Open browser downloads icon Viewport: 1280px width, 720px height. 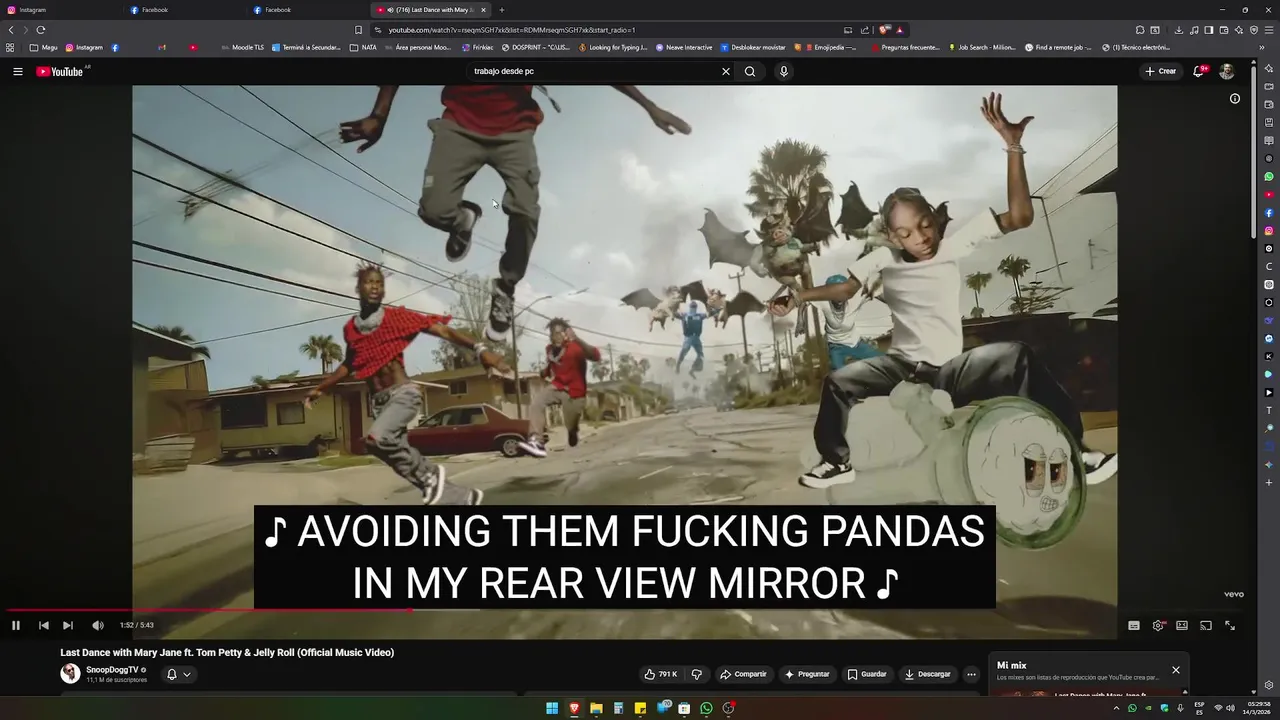click(x=1179, y=30)
